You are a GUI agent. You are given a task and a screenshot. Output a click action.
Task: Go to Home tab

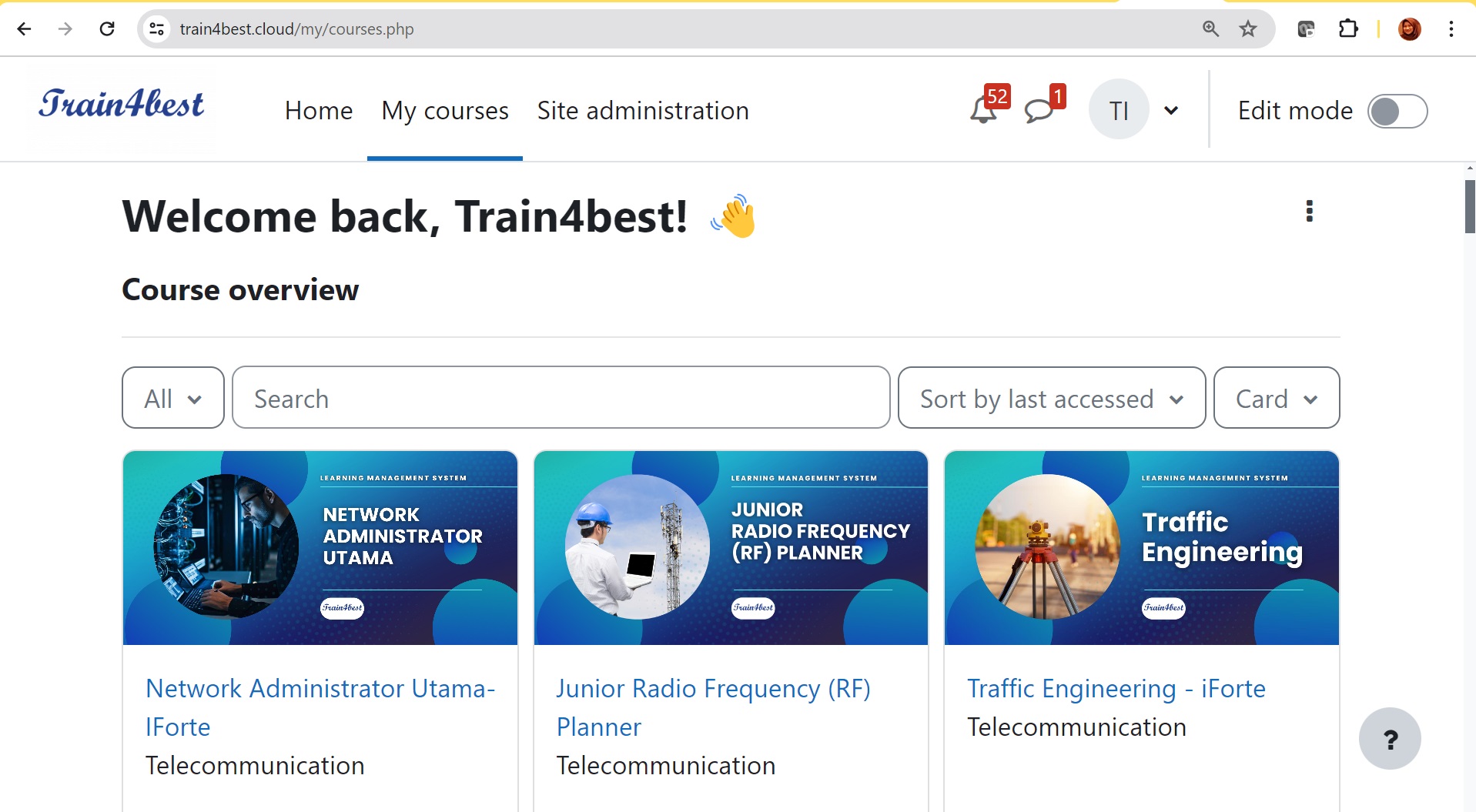click(319, 111)
